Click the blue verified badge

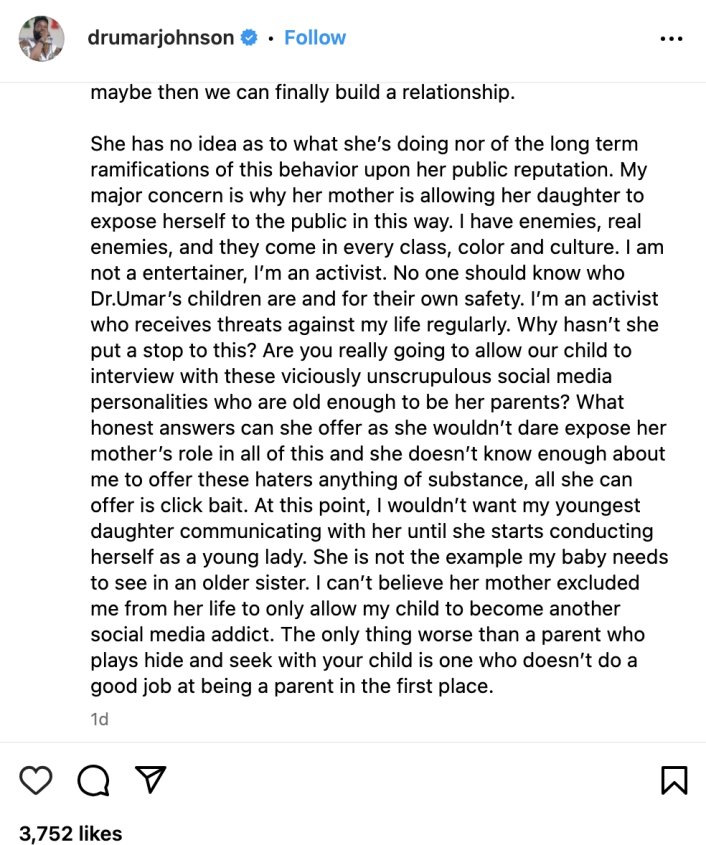coord(249,38)
